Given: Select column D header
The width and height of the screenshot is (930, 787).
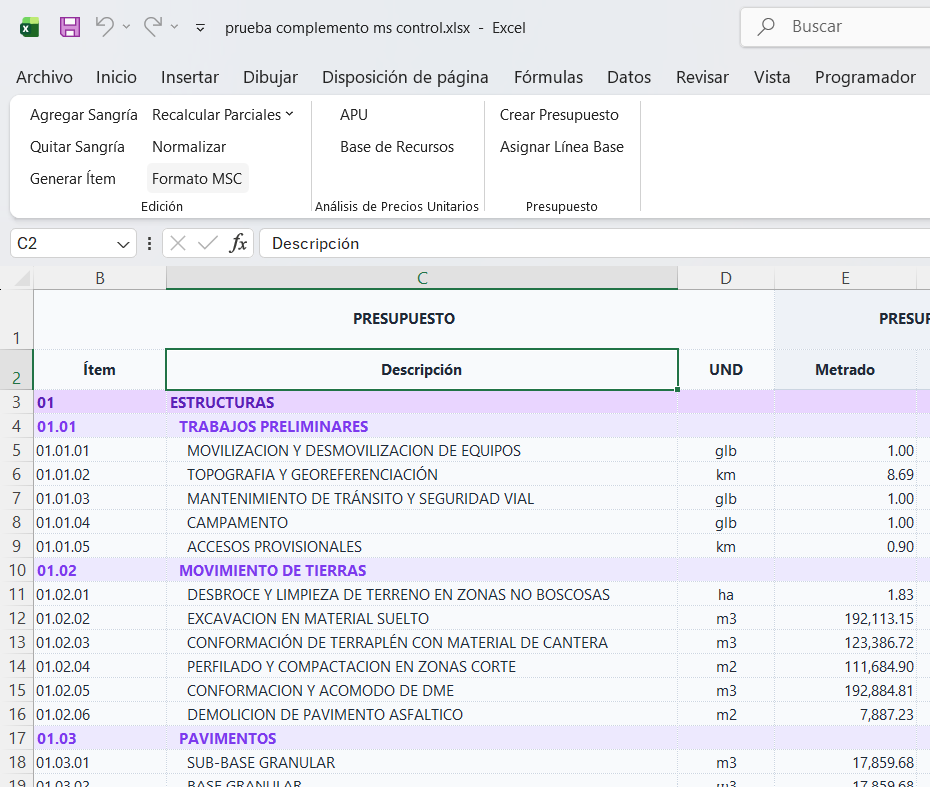Looking at the screenshot, I should [x=726, y=278].
